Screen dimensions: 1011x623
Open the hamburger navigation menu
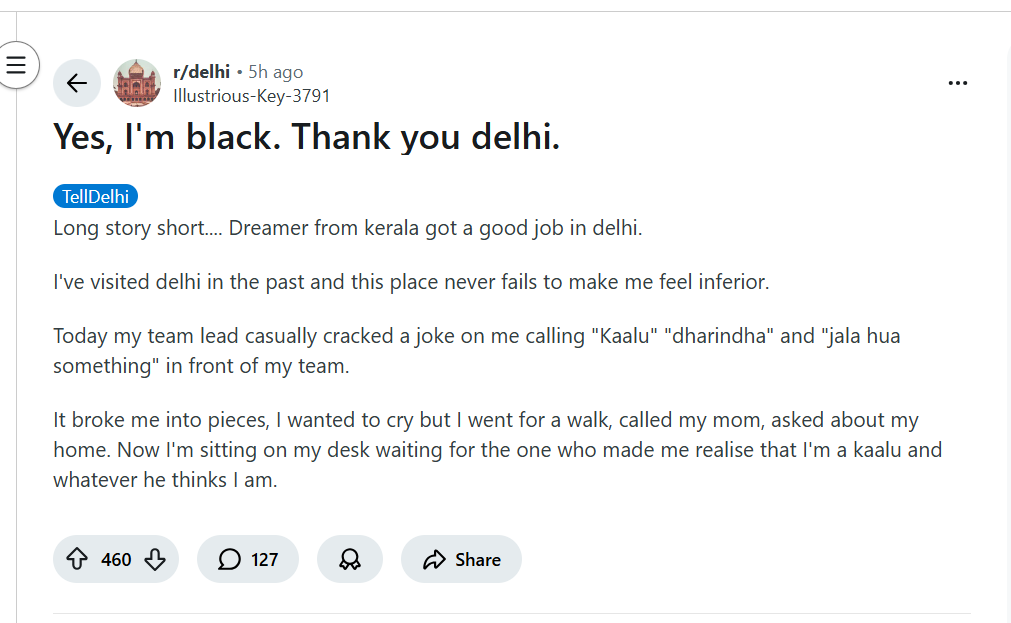[x=16, y=66]
